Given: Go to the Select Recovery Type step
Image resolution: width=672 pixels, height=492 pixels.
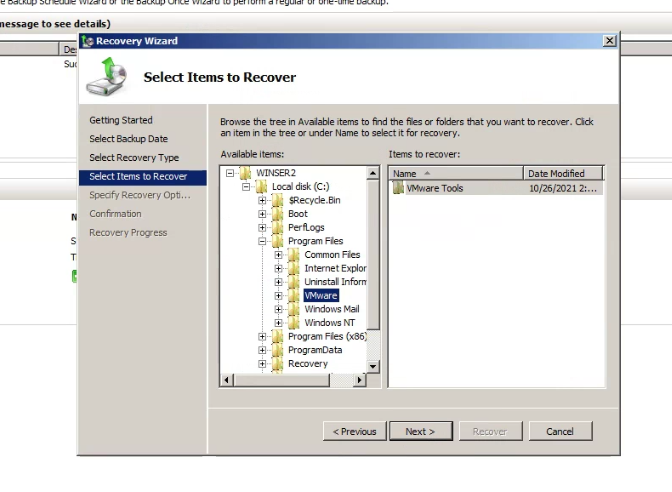Looking at the screenshot, I should pos(134,158).
